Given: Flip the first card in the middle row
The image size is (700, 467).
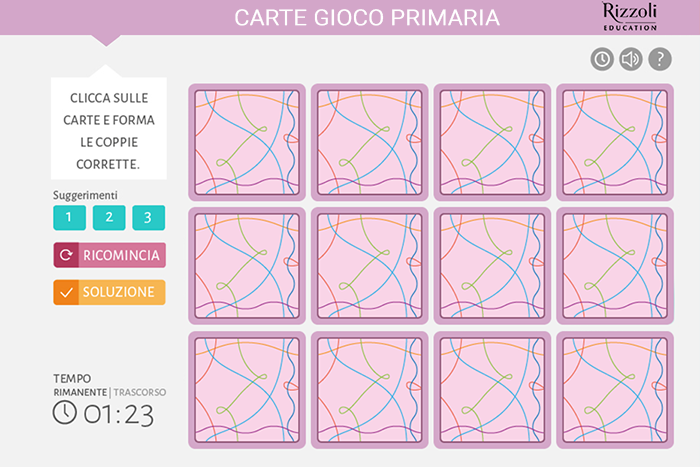Looking at the screenshot, I should 247,266.
